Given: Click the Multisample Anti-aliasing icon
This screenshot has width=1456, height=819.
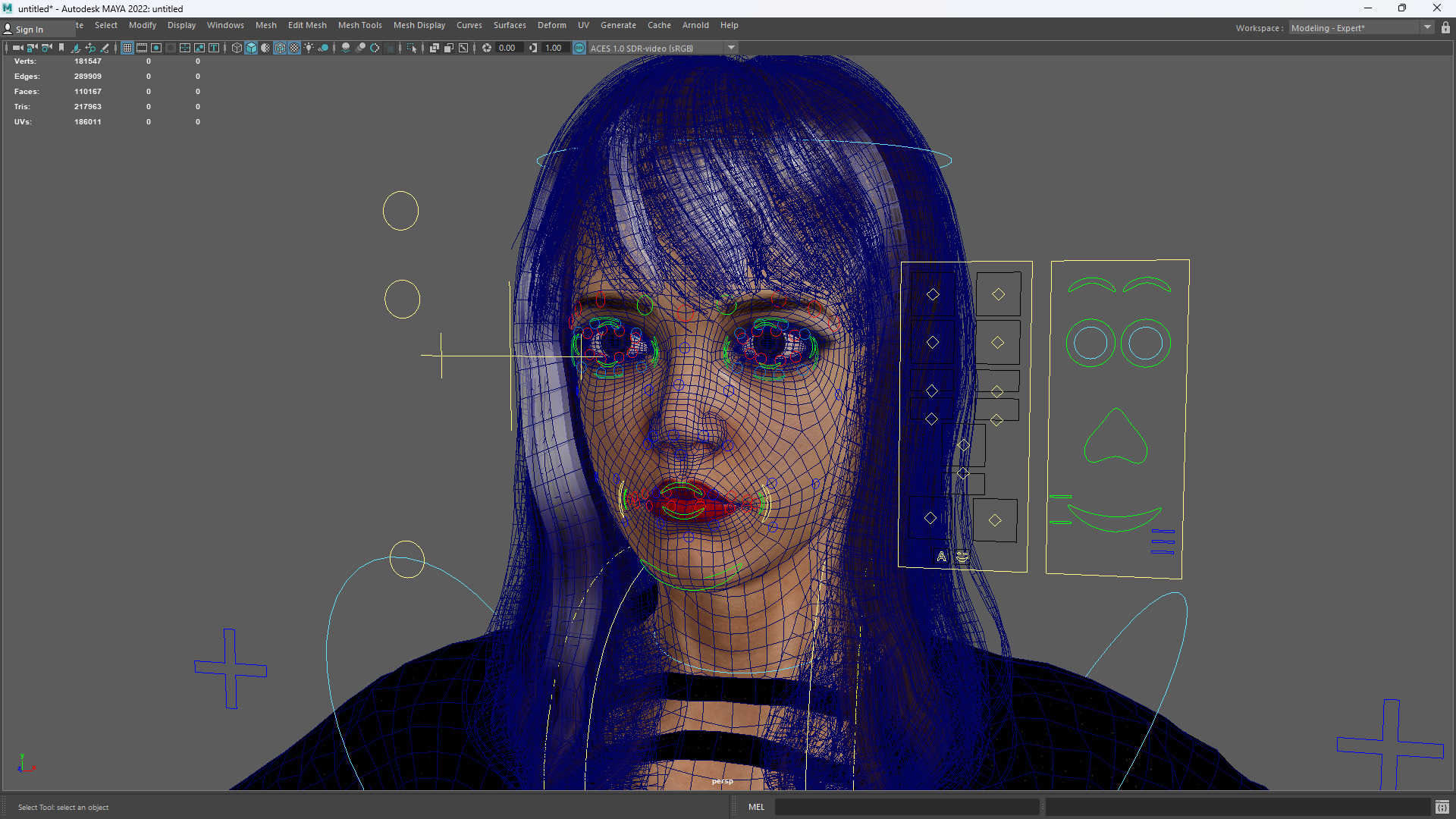Looking at the screenshot, I should (x=375, y=48).
